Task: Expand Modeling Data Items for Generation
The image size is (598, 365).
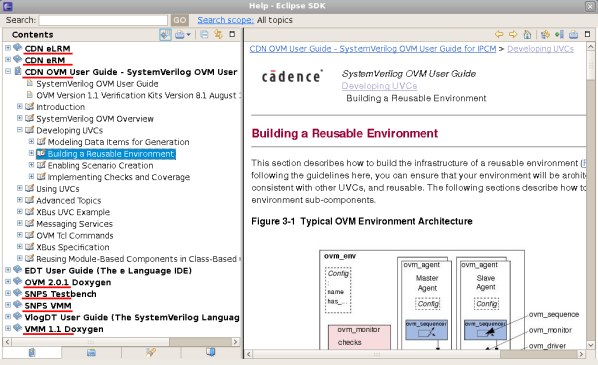Action: click(31, 141)
